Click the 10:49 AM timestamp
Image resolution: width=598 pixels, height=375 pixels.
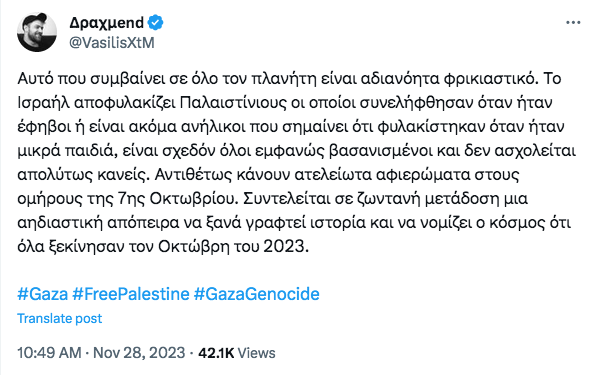click(49, 353)
